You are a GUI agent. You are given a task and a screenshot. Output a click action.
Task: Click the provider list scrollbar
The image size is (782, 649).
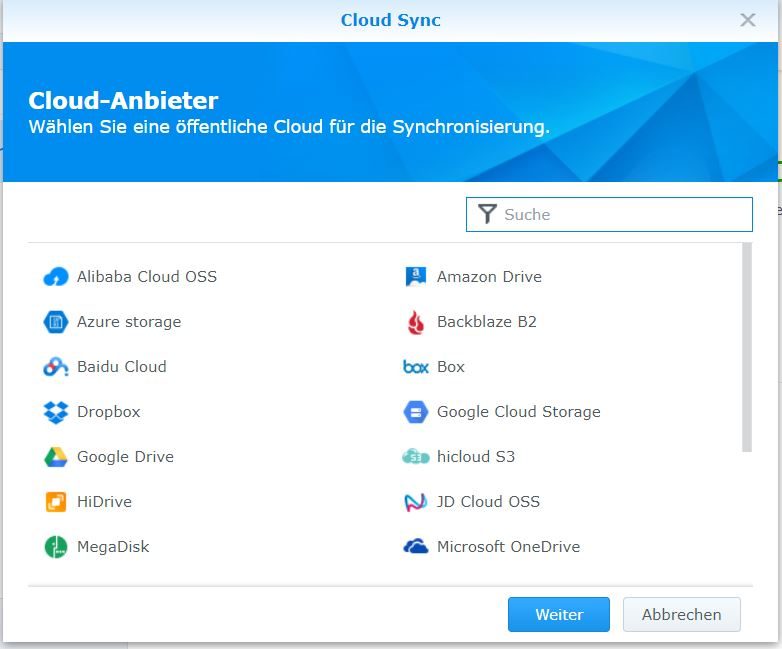747,348
